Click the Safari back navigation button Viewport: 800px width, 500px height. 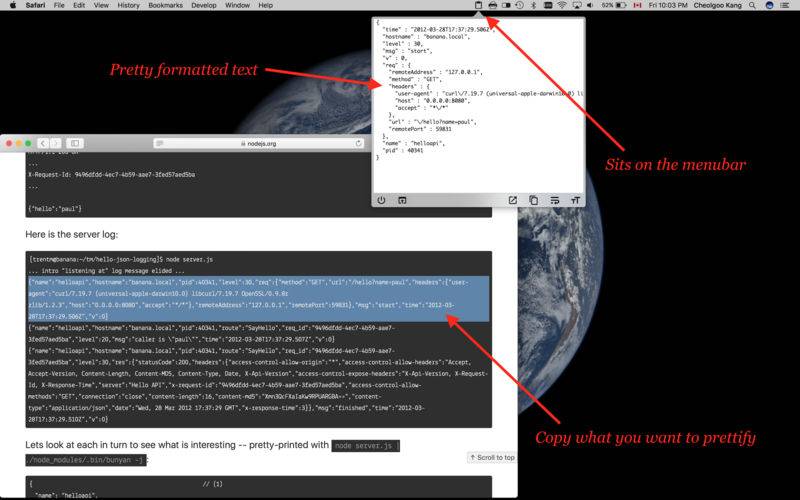[x=43, y=143]
